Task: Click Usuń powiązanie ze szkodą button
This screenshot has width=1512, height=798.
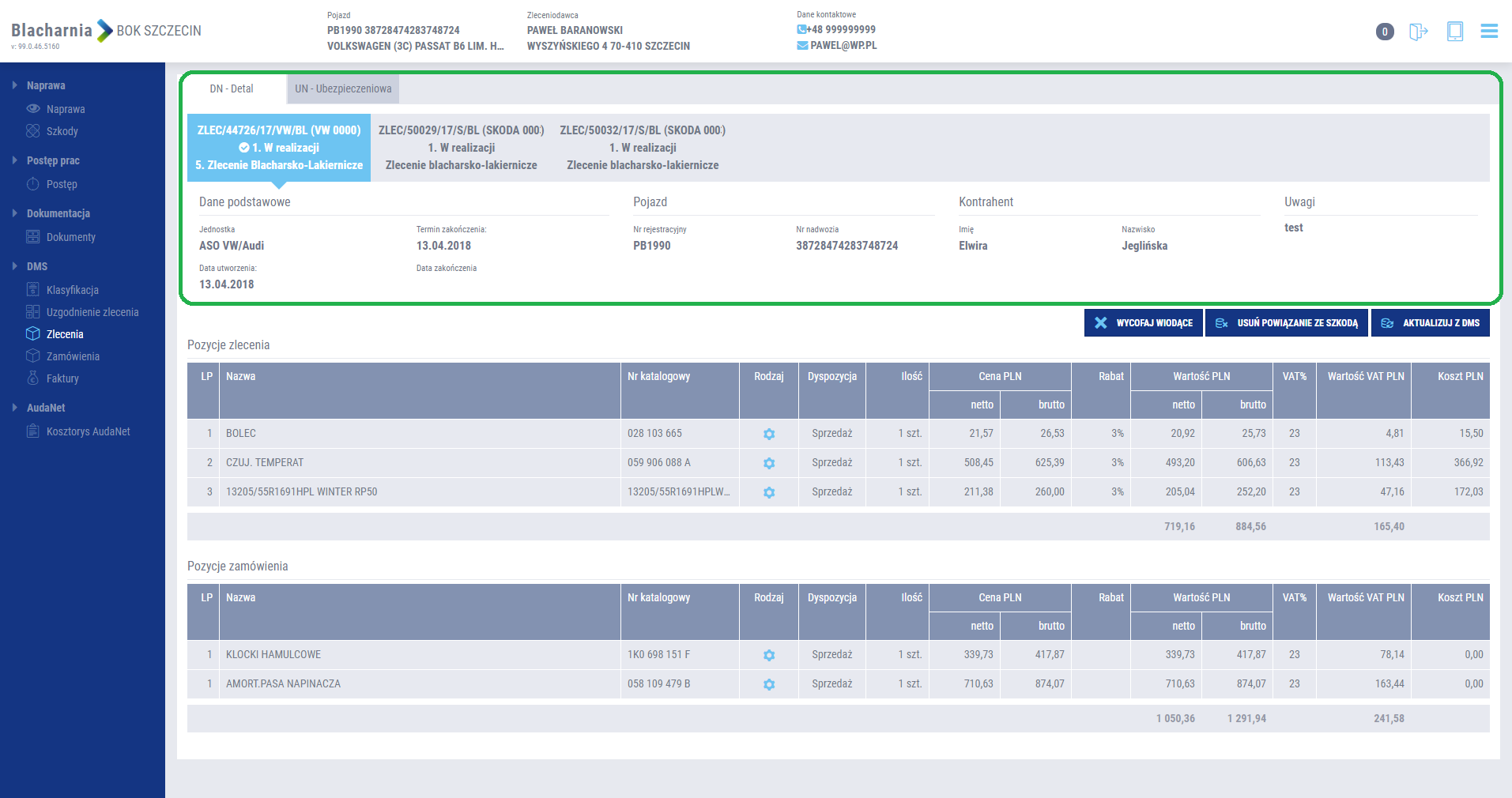Action: coord(1286,323)
